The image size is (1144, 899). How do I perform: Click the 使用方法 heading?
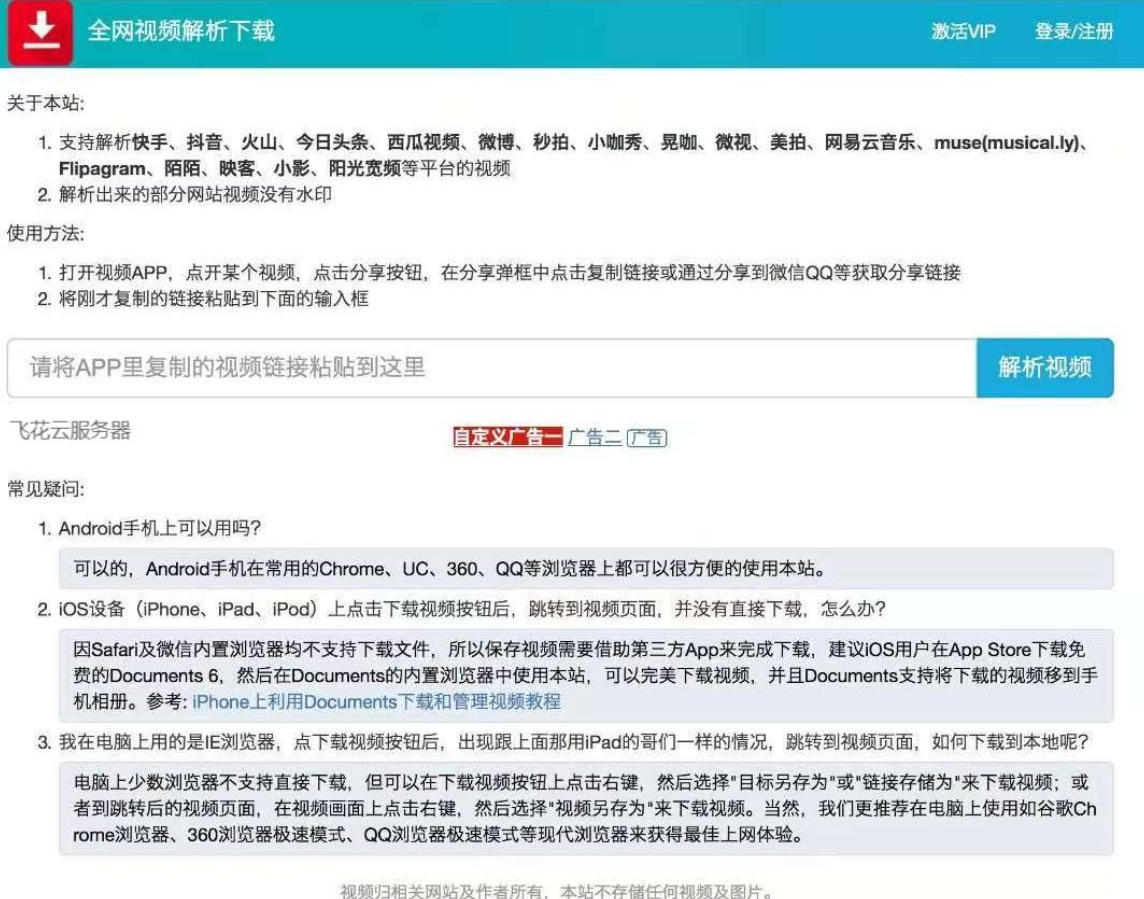45,234
